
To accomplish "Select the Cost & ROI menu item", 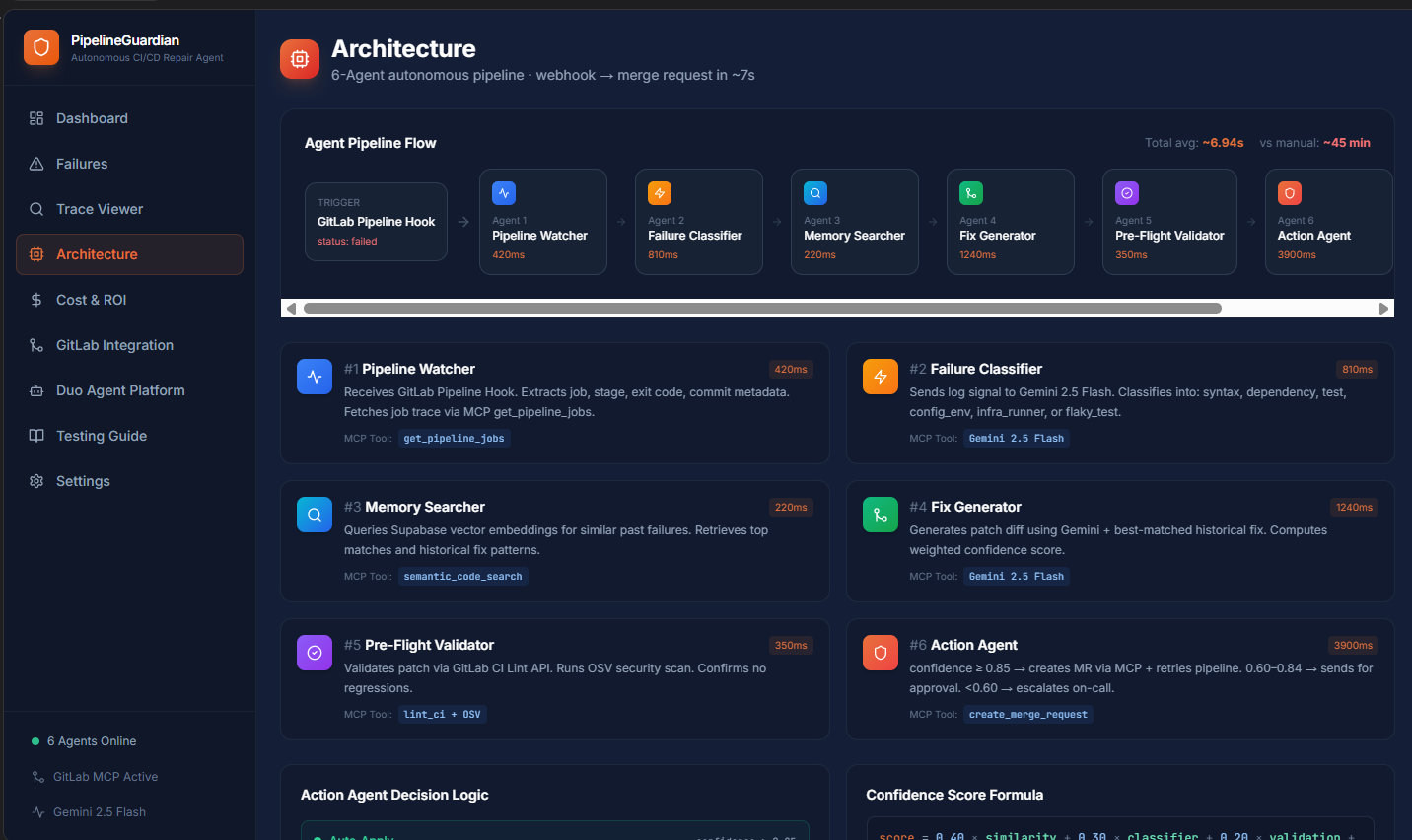I will [x=129, y=300].
